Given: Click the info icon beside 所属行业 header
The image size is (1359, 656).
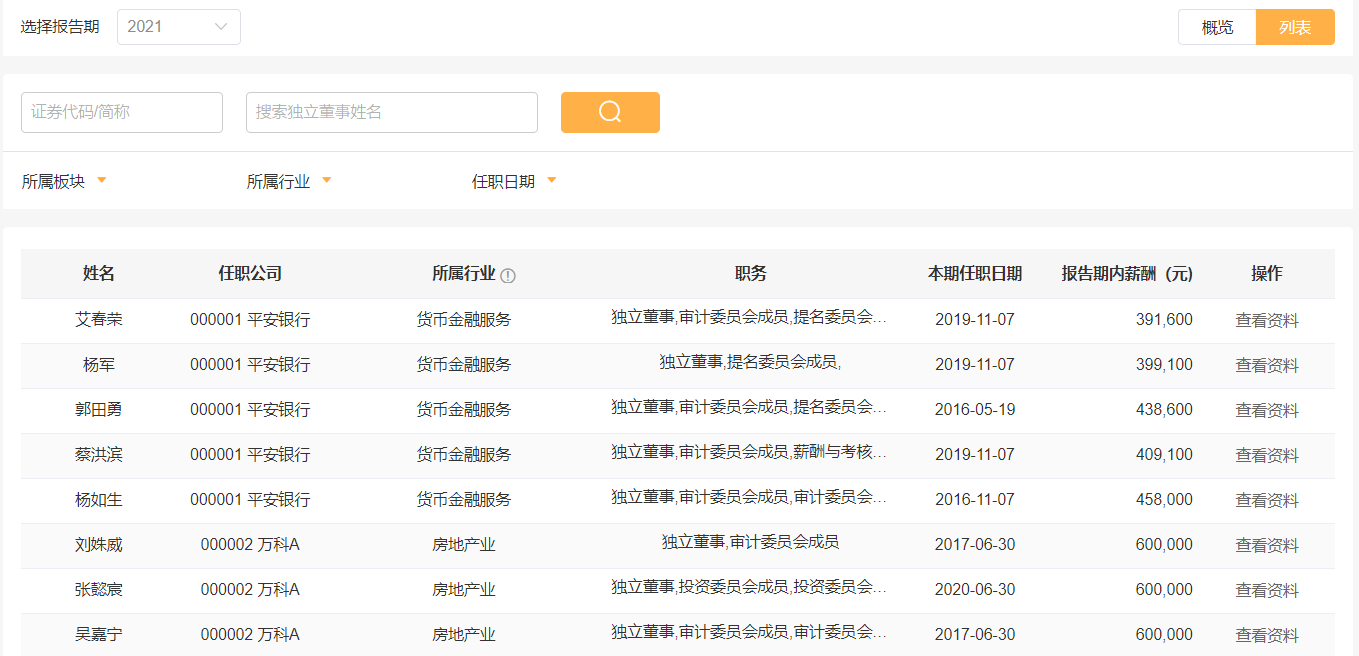Looking at the screenshot, I should point(508,275).
